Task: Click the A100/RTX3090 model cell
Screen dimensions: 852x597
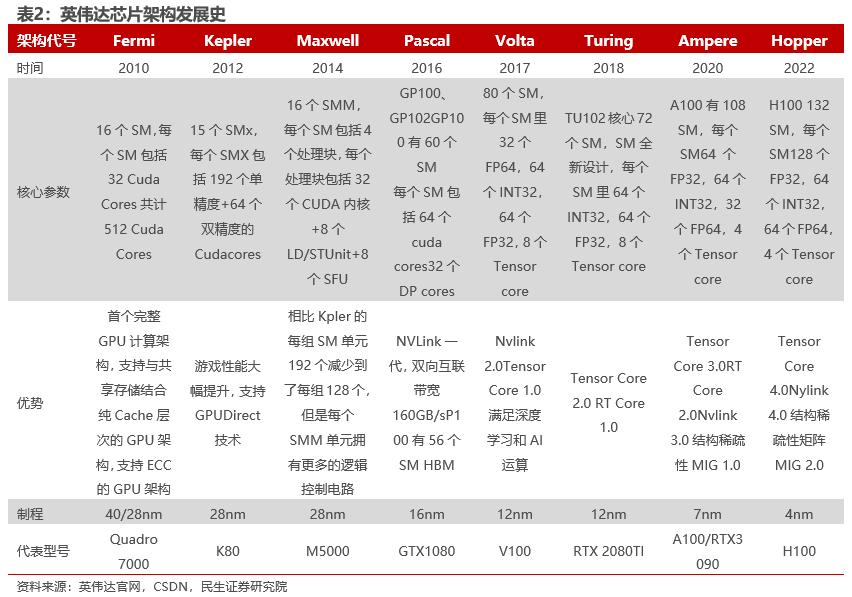Action: 707,551
